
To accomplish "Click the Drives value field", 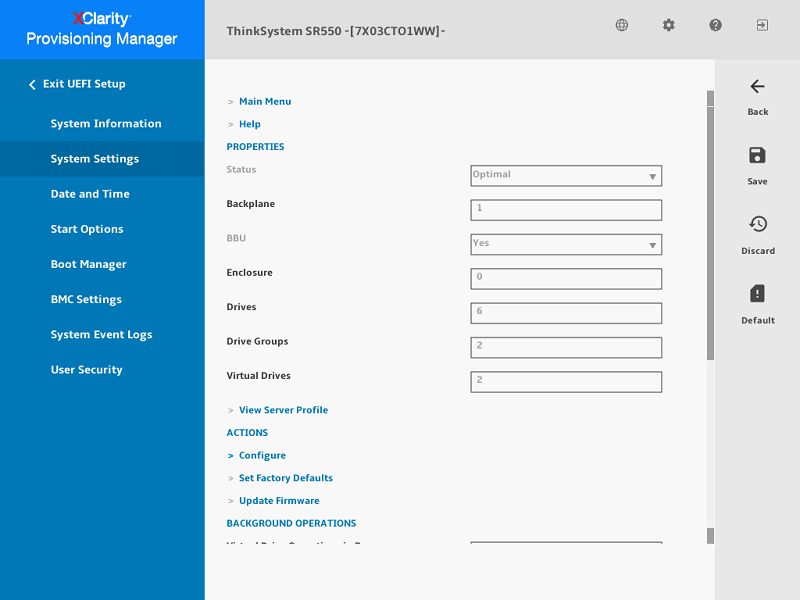I will 566,313.
